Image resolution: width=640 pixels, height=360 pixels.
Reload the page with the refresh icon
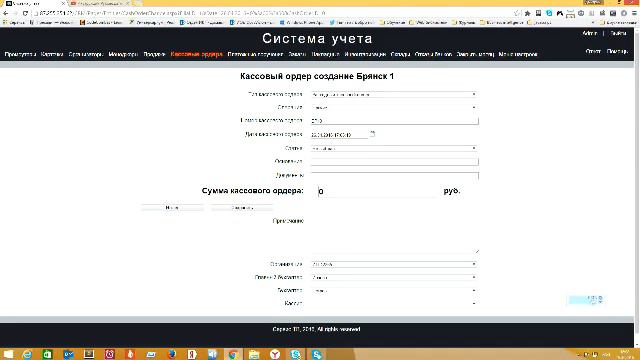tap(25, 13)
